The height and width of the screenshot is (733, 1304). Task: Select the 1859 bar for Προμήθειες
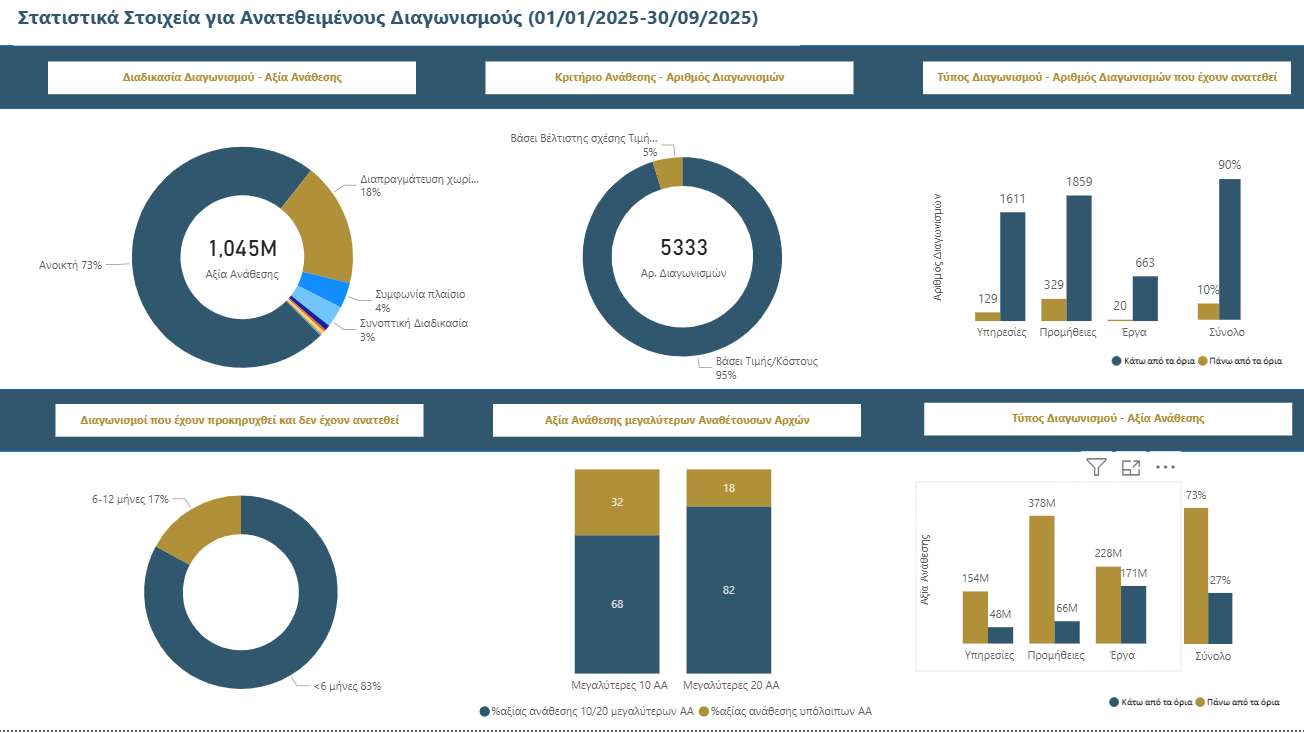1078,257
